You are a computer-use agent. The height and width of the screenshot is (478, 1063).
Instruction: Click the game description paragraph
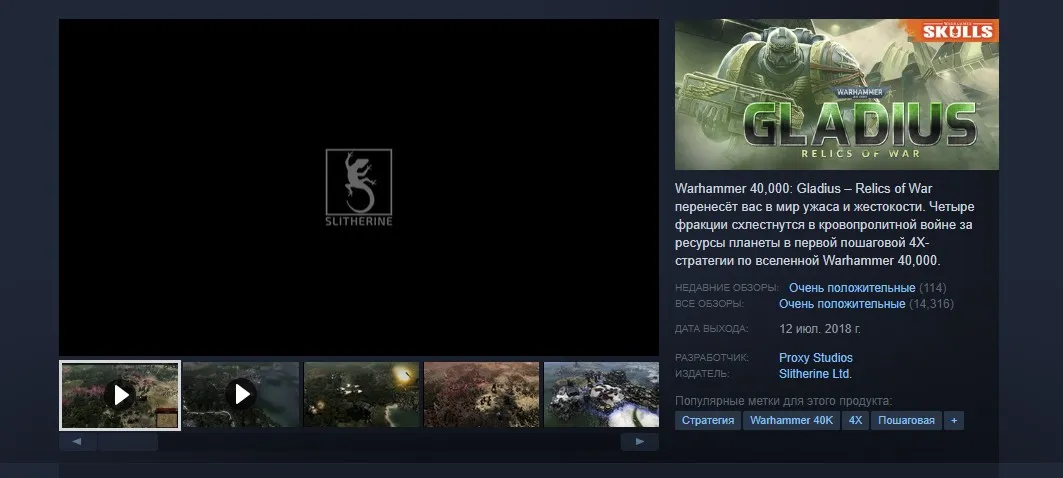click(x=824, y=224)
